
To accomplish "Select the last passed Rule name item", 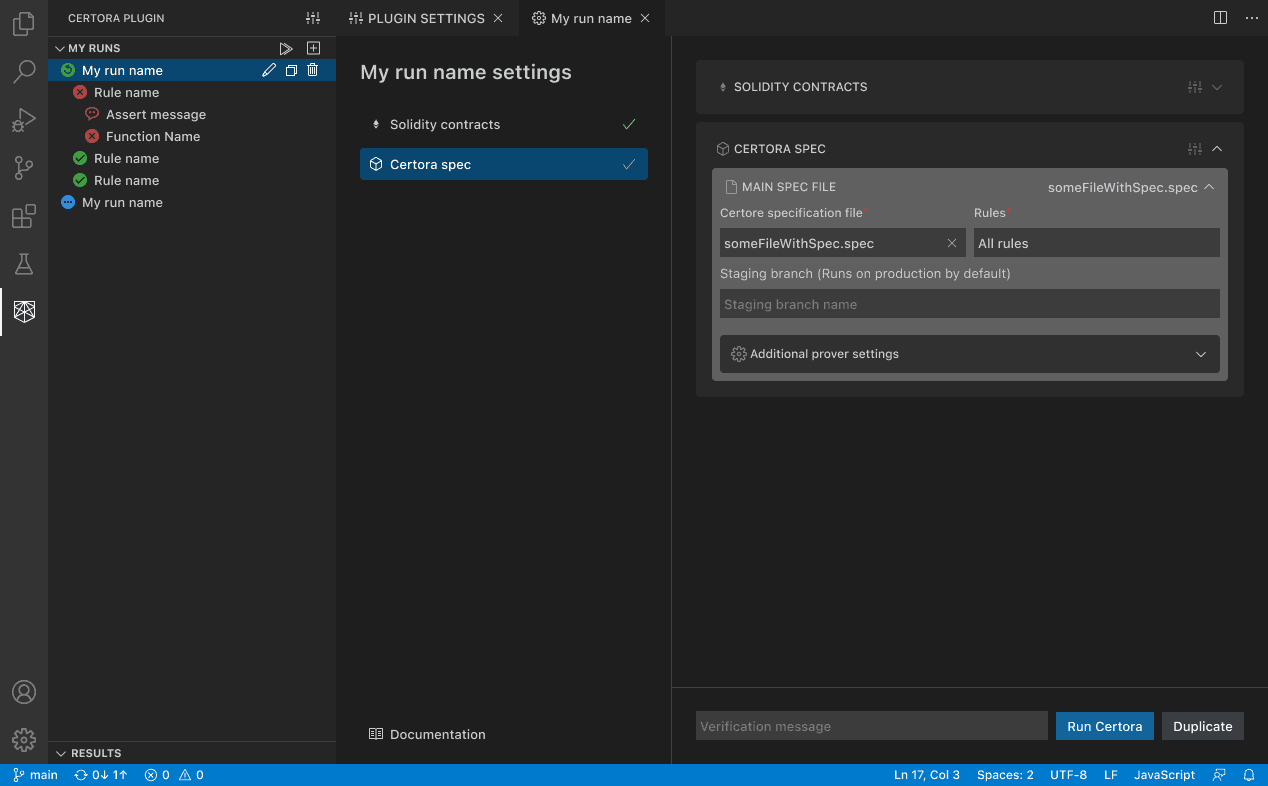I will tap(192, 180).
